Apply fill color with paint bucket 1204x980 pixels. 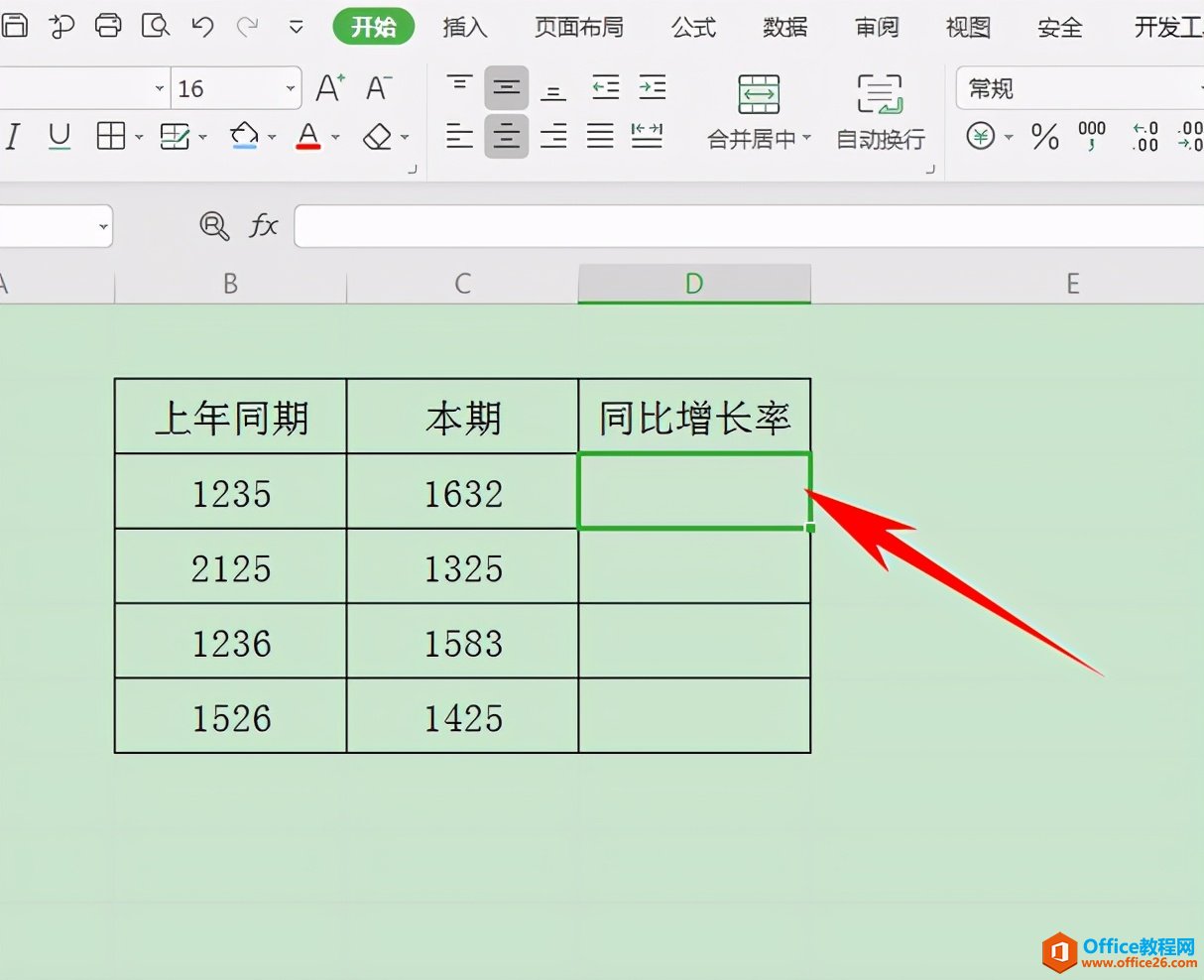[x=244, y=136]
